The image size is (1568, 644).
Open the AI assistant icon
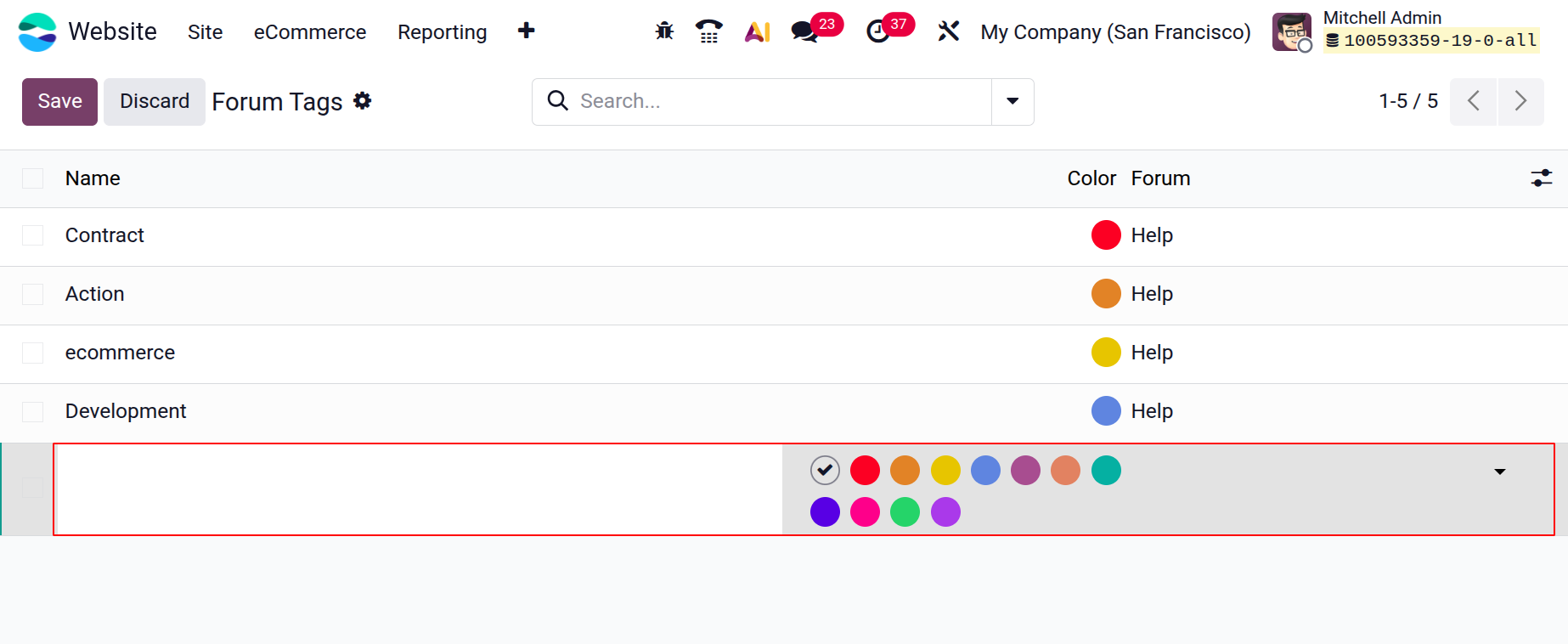[x=757, y=31]
